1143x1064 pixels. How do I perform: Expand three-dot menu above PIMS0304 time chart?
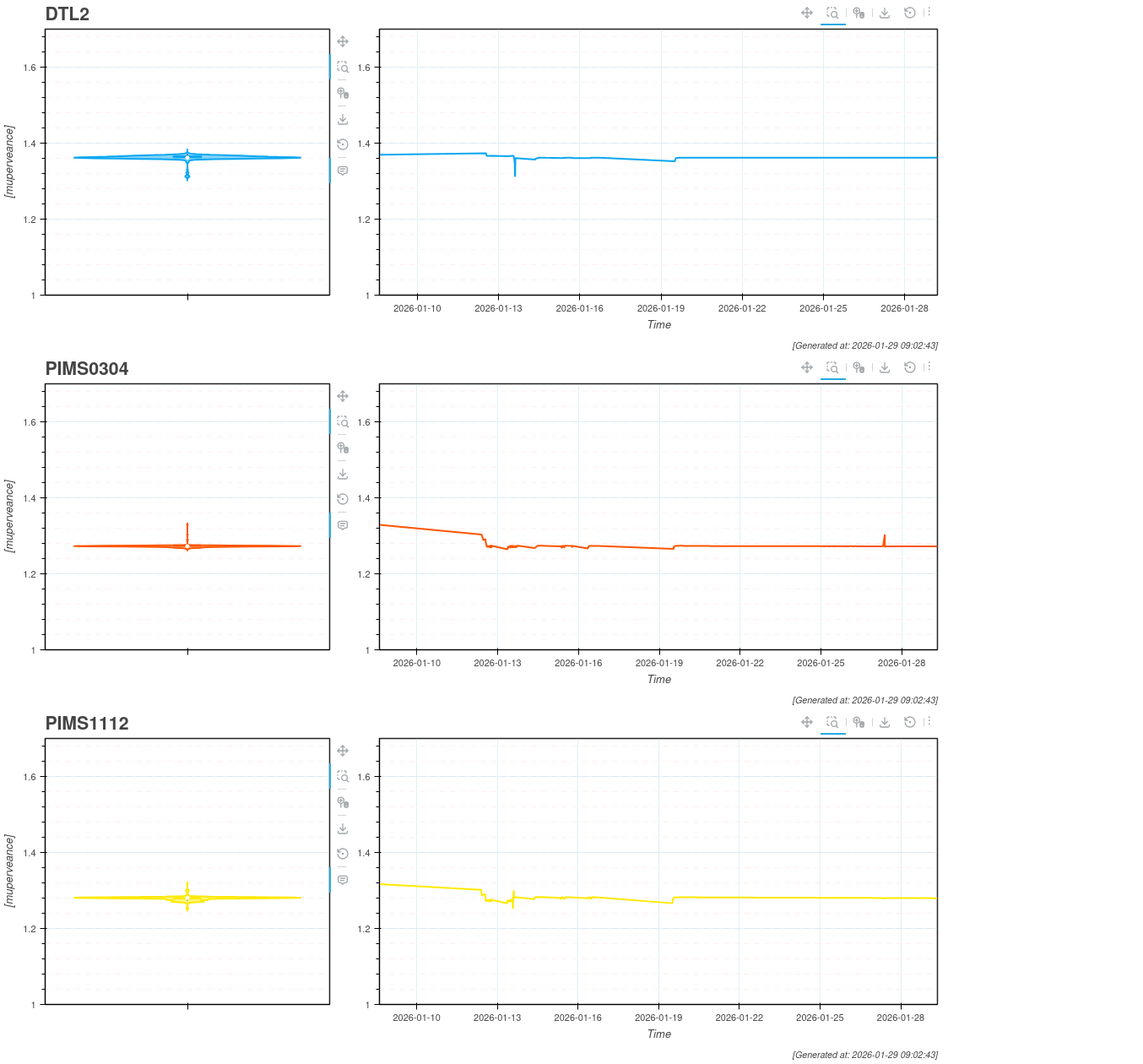[929, 367]
